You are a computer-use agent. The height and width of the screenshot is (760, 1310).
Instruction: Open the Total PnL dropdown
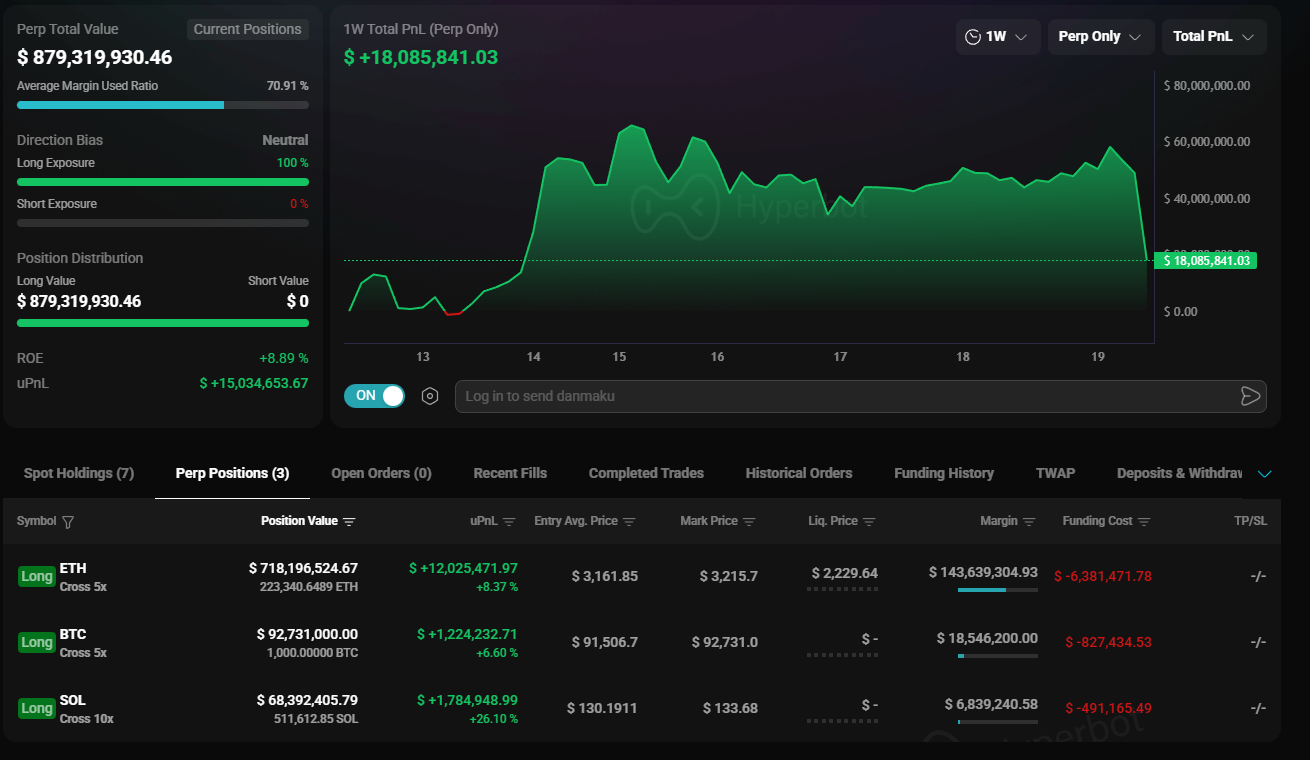click(1213, 37)
